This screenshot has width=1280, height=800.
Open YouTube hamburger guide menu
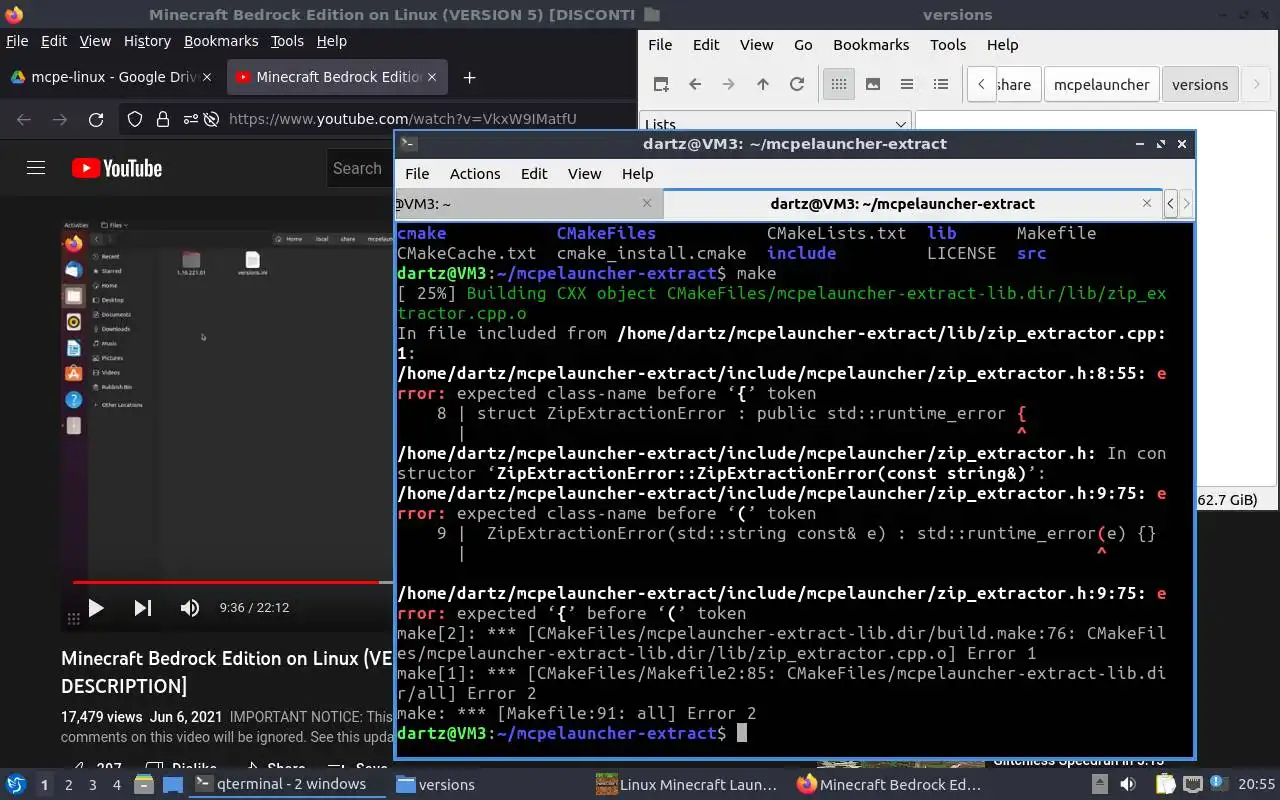36,168
